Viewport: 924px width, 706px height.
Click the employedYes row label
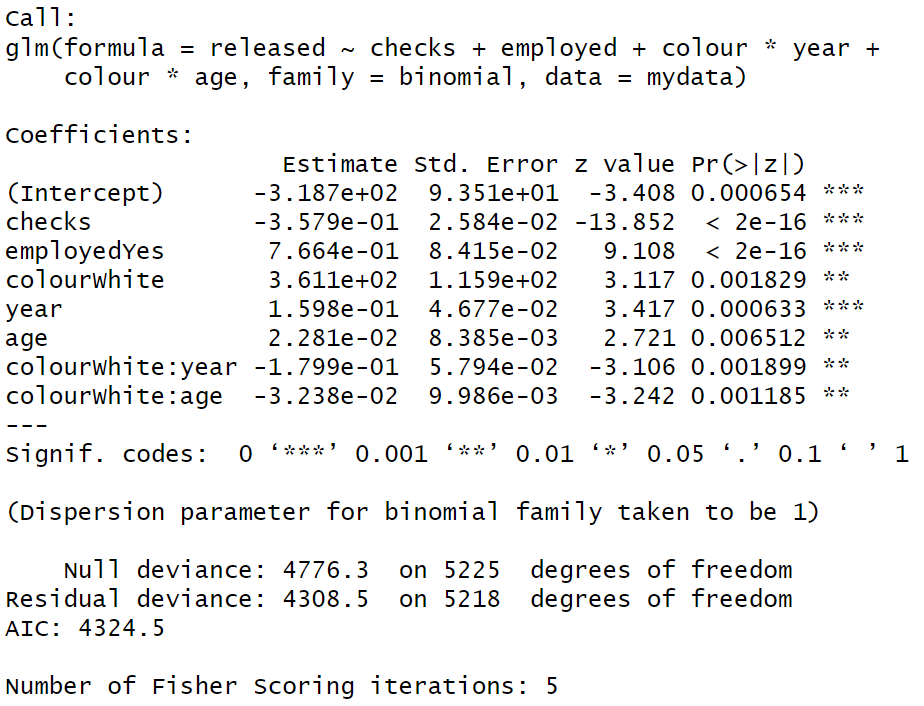click(x=84, y=252)
